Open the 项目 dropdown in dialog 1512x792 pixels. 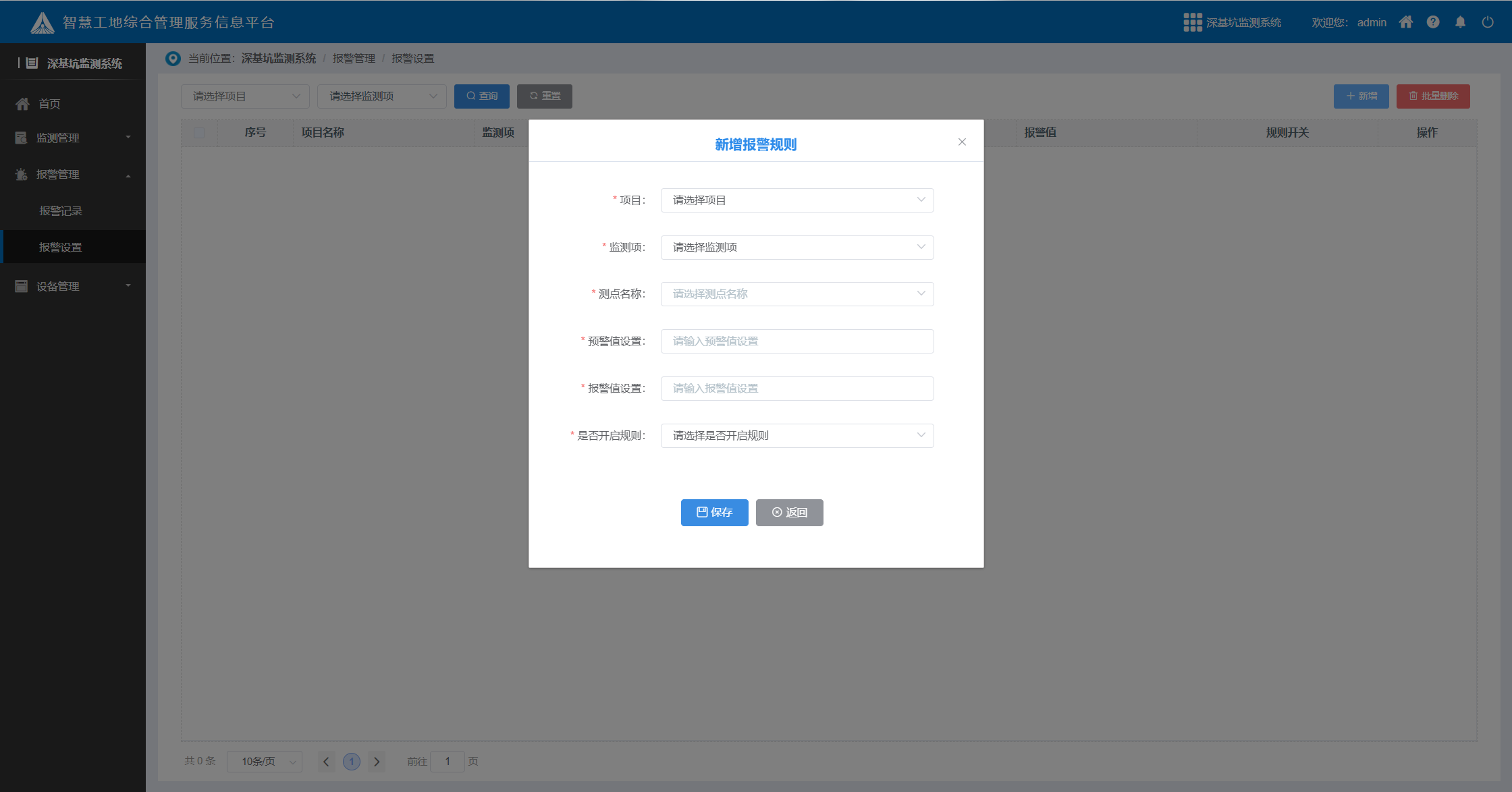click(796, 200)
